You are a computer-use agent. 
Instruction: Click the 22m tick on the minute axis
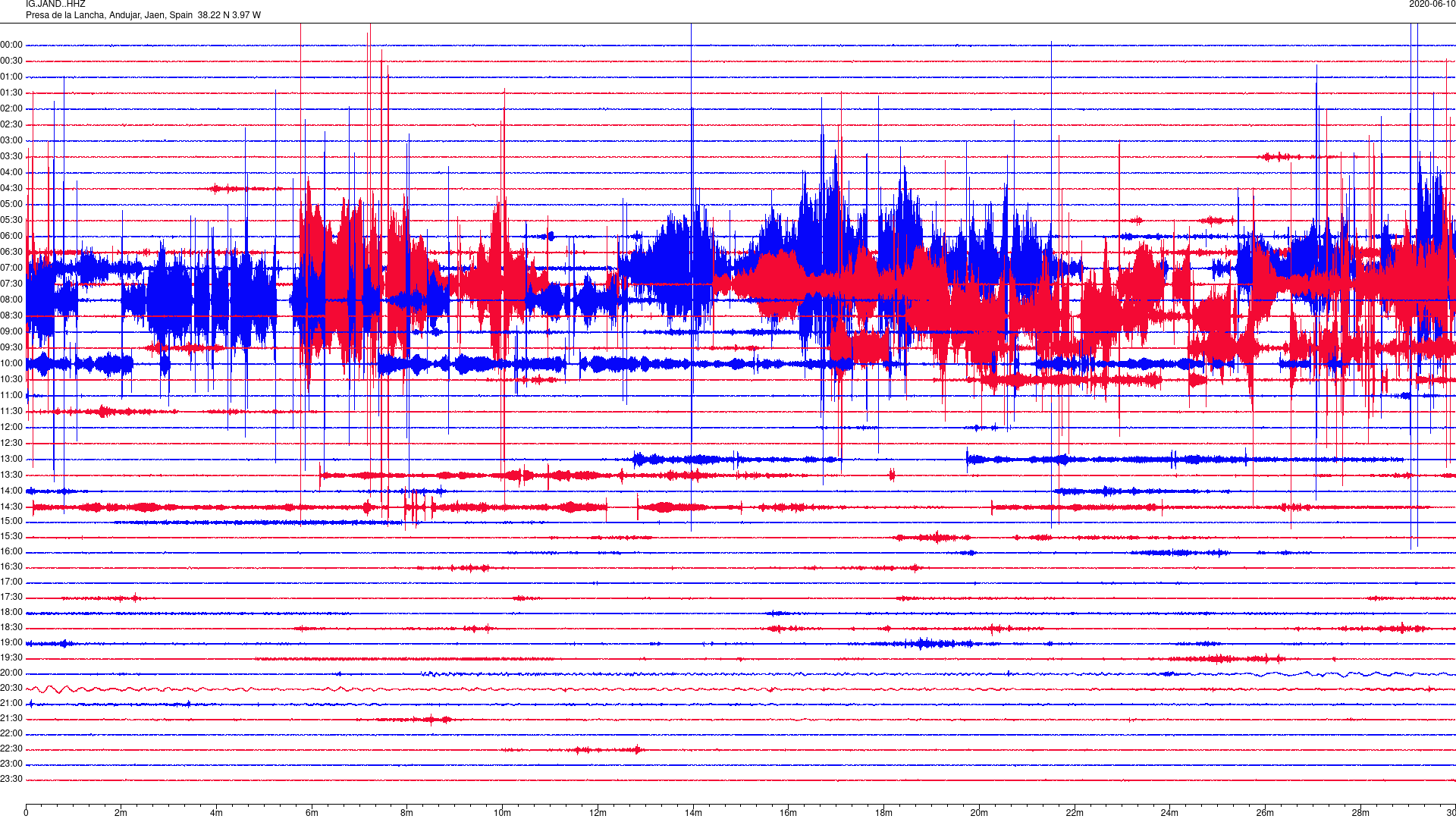1075,813
